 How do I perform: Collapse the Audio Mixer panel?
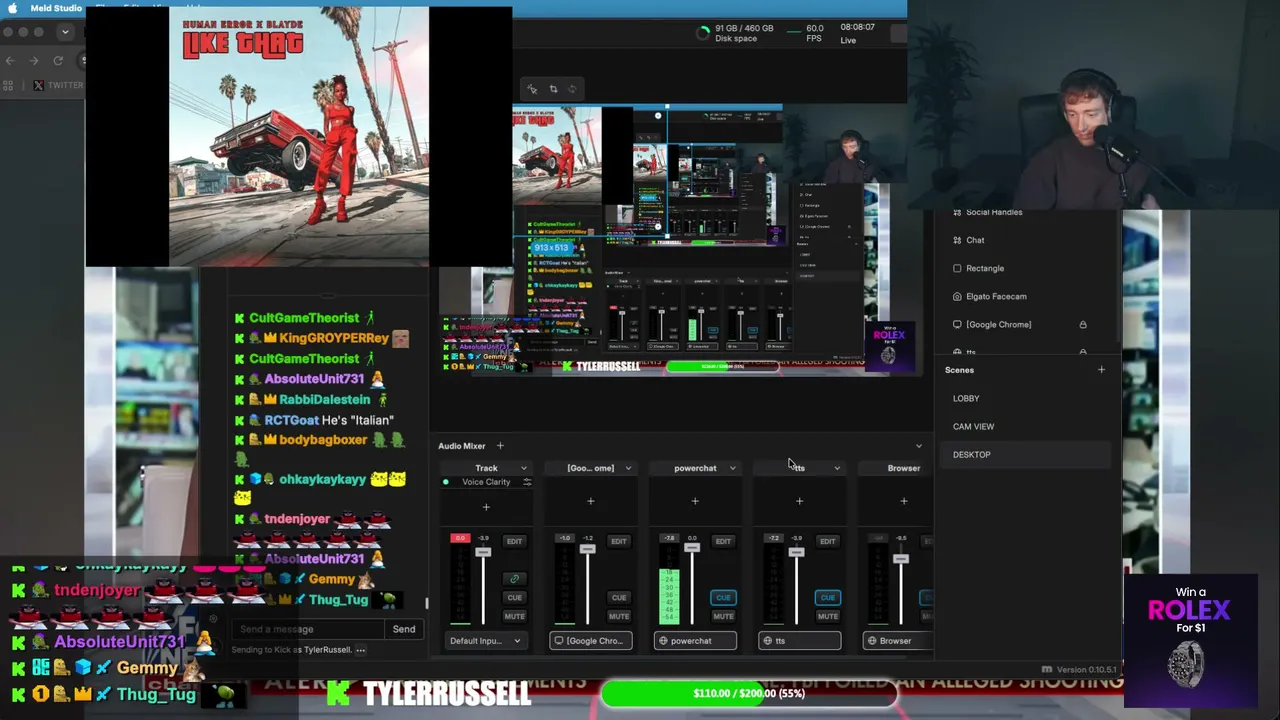pos(919,446)
